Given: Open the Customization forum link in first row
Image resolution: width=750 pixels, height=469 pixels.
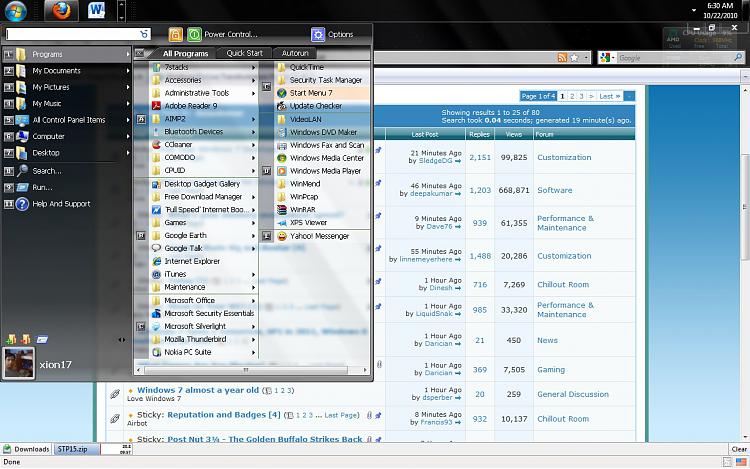Looking at the screenshot, I should tap(564, 157).
